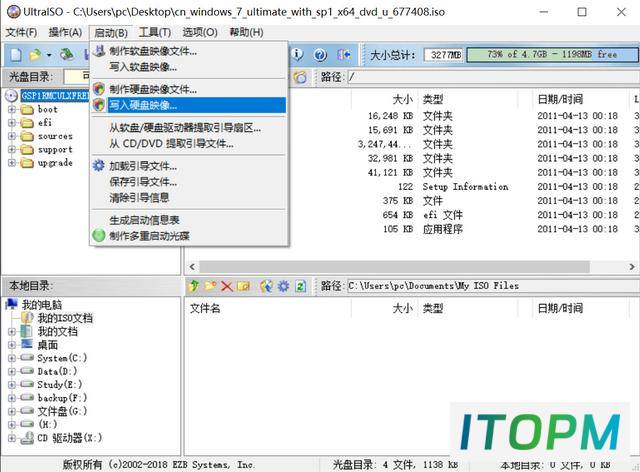The image size is (640, 472).
Task: Click the Refresh page icon in local toolbar
Action: (300, 286)
